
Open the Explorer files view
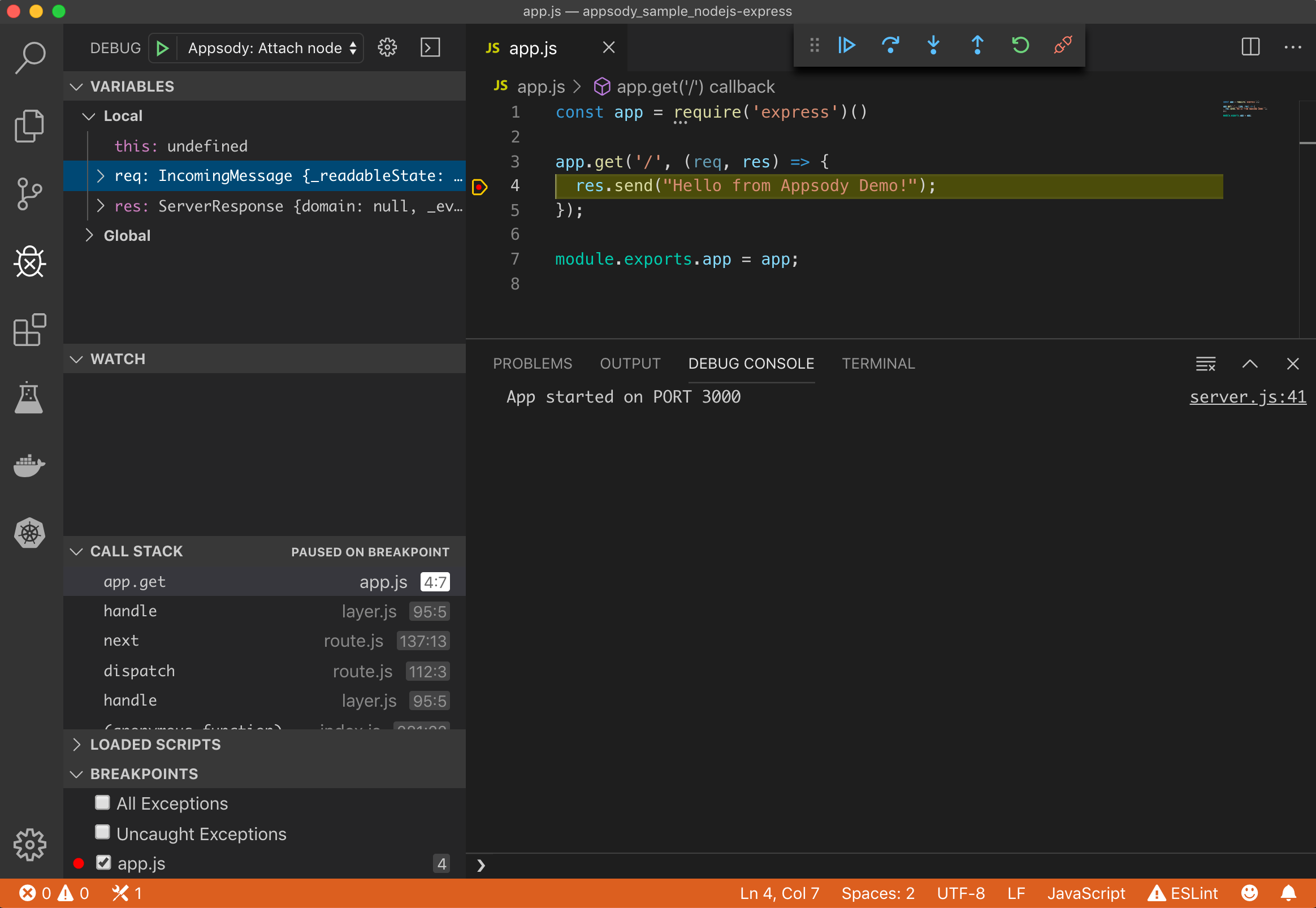pos(30,126)
